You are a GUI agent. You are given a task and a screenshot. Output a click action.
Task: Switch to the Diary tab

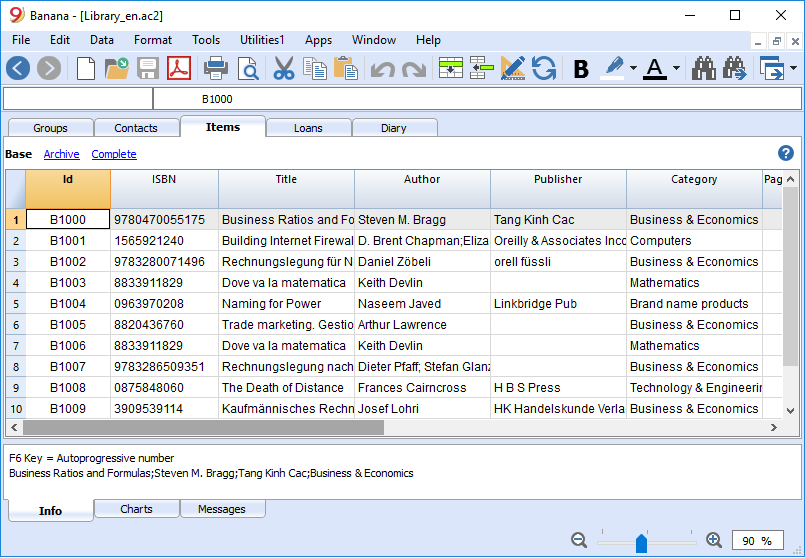[x=394, y=128]
